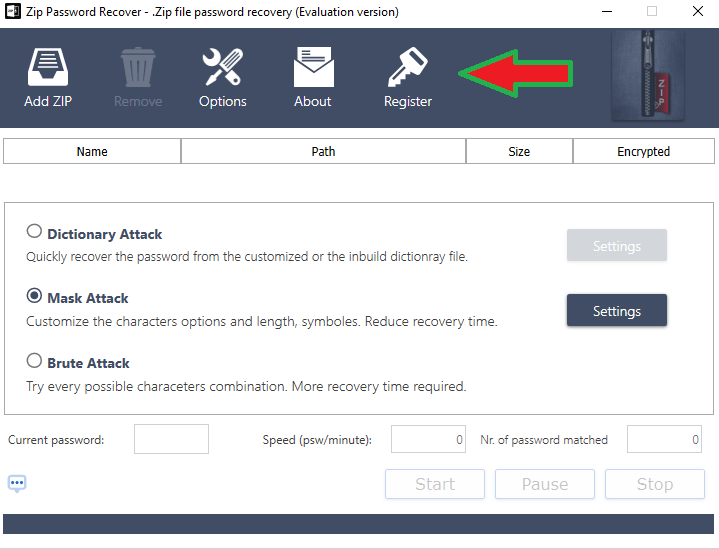Click the Nr. of password matched field
This screenshot has height=549, width=719.
664,439
